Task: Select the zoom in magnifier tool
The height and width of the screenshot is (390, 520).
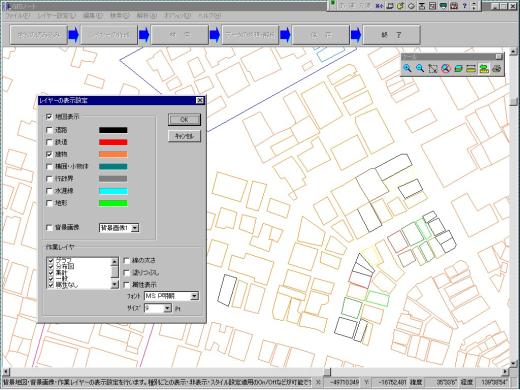Action: pos(407,68)
